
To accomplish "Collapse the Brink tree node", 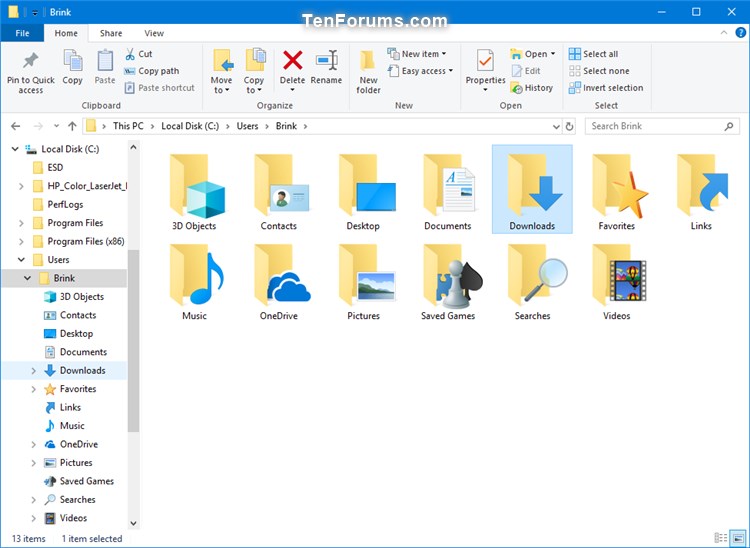I will [28, 278].
